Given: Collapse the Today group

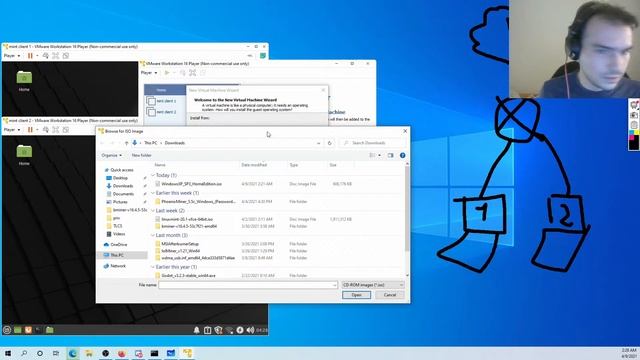Looking at the screenshot, I should 153,175.
